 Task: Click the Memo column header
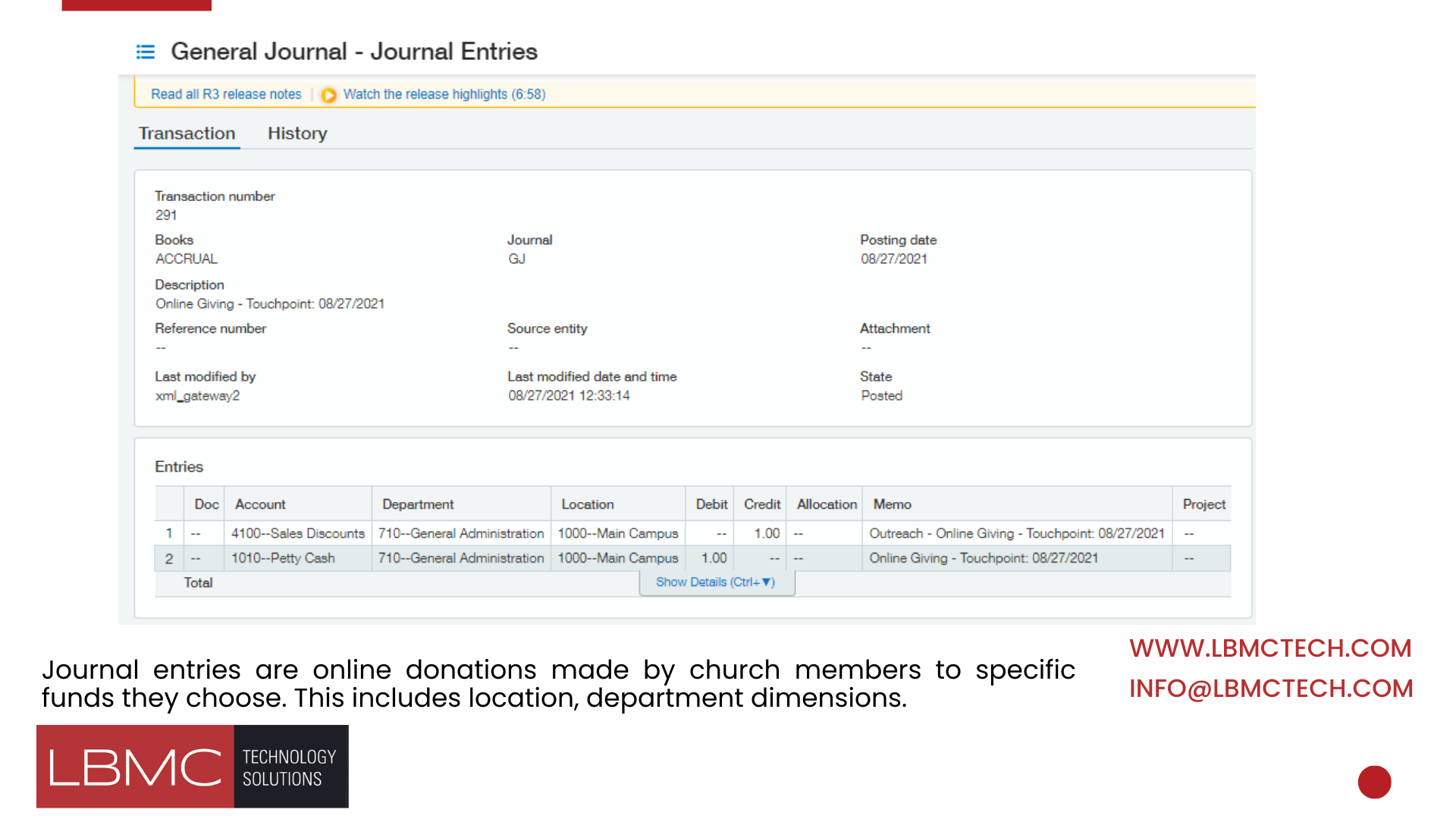tap(892, 504)
